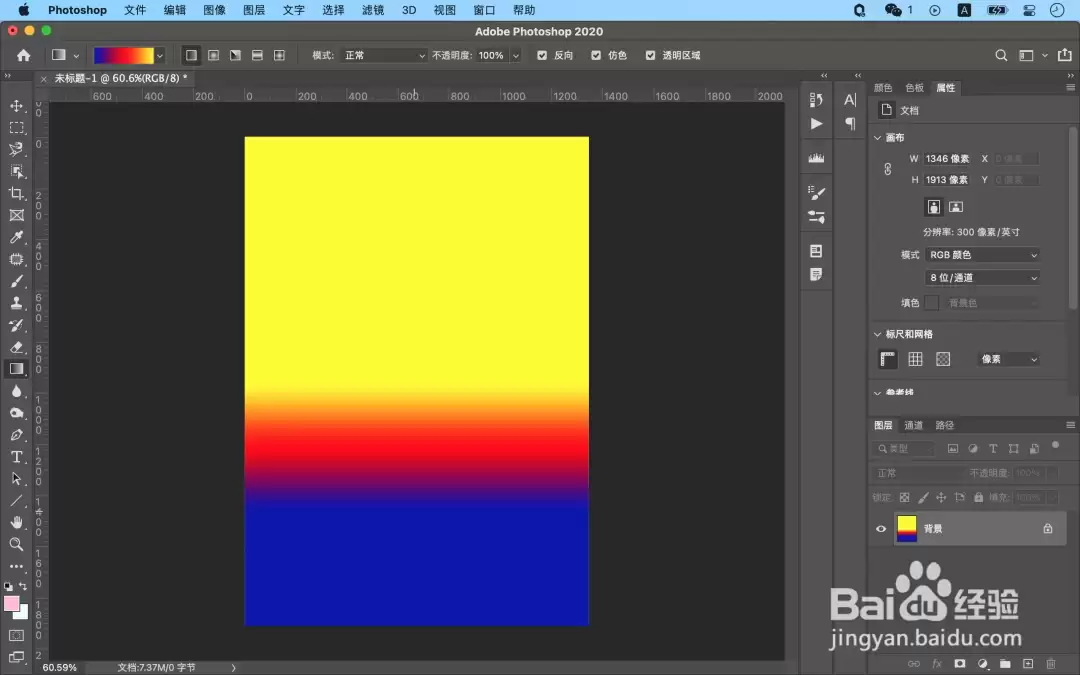Image resolution: width=1080 pixels, height=675 pixels.
Task: Choose reflected gradient style button
Action: pyautogui.click(x=257, y=55)
